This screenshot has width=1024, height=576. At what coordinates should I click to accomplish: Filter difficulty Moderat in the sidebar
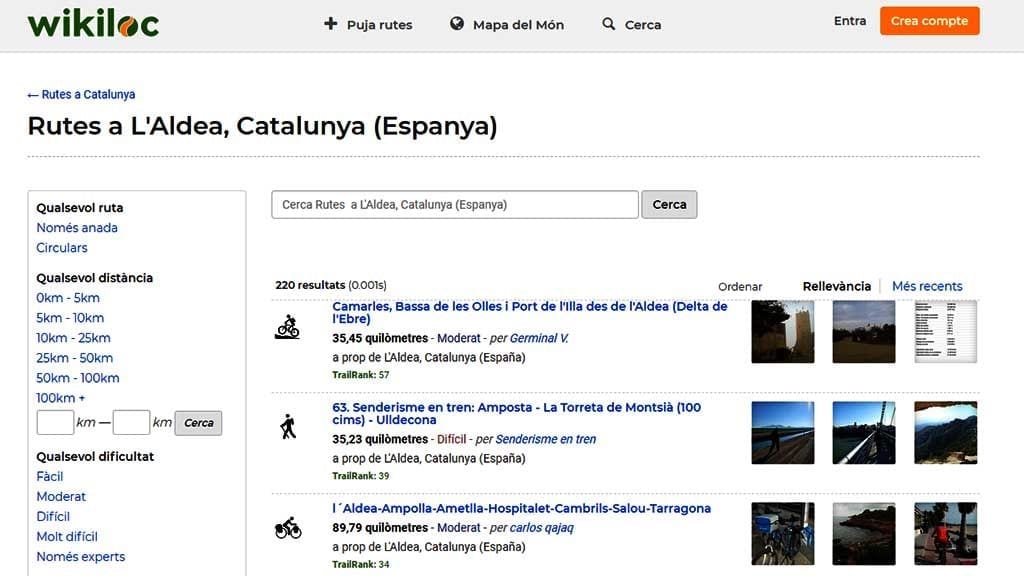(x=61, y=496)
